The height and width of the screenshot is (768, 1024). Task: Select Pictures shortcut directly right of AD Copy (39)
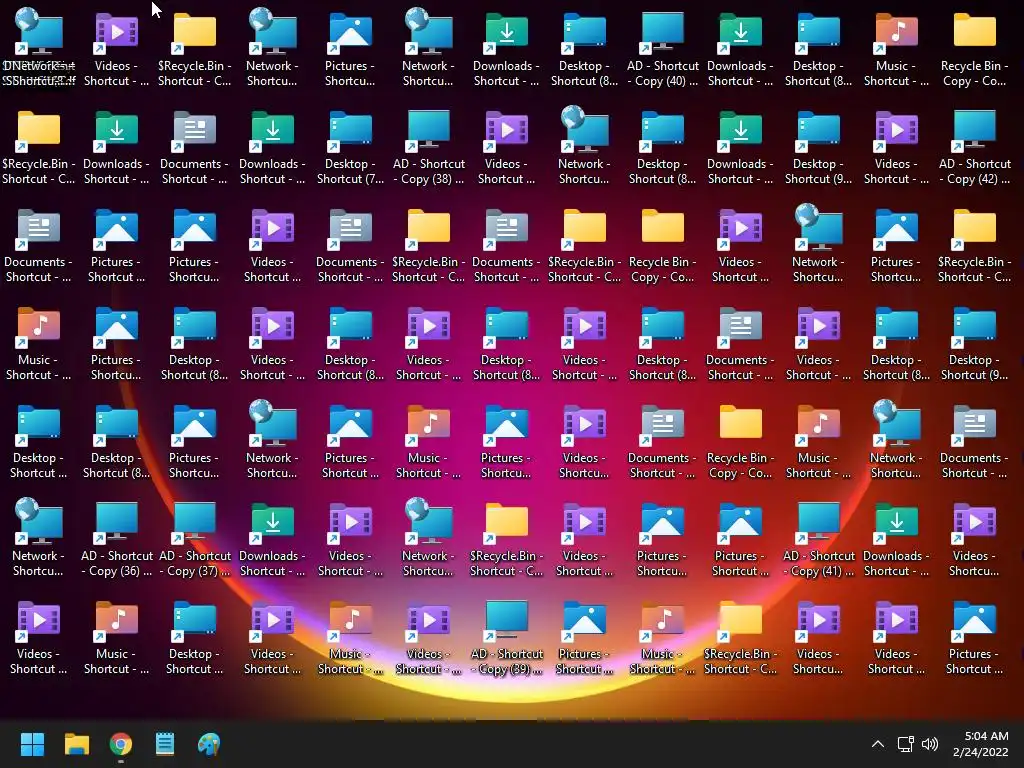(x=584, y=637)
